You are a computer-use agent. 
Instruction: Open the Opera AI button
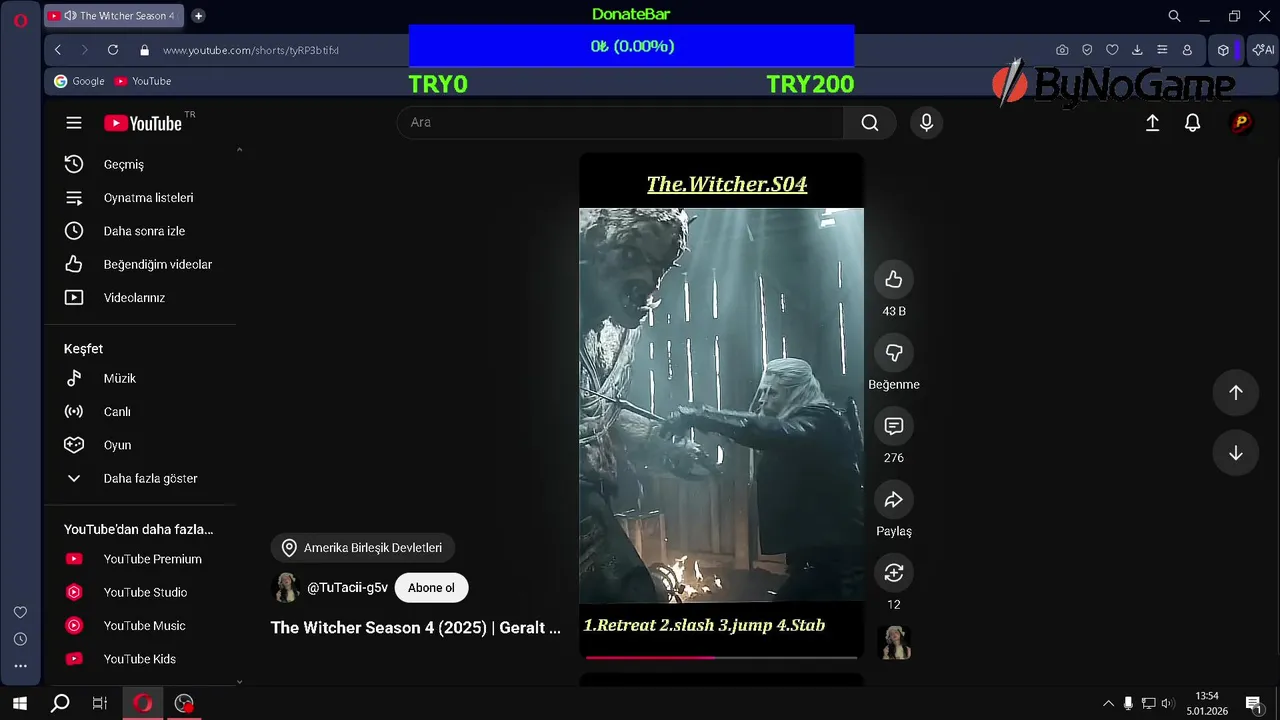tap(1263, 50)
